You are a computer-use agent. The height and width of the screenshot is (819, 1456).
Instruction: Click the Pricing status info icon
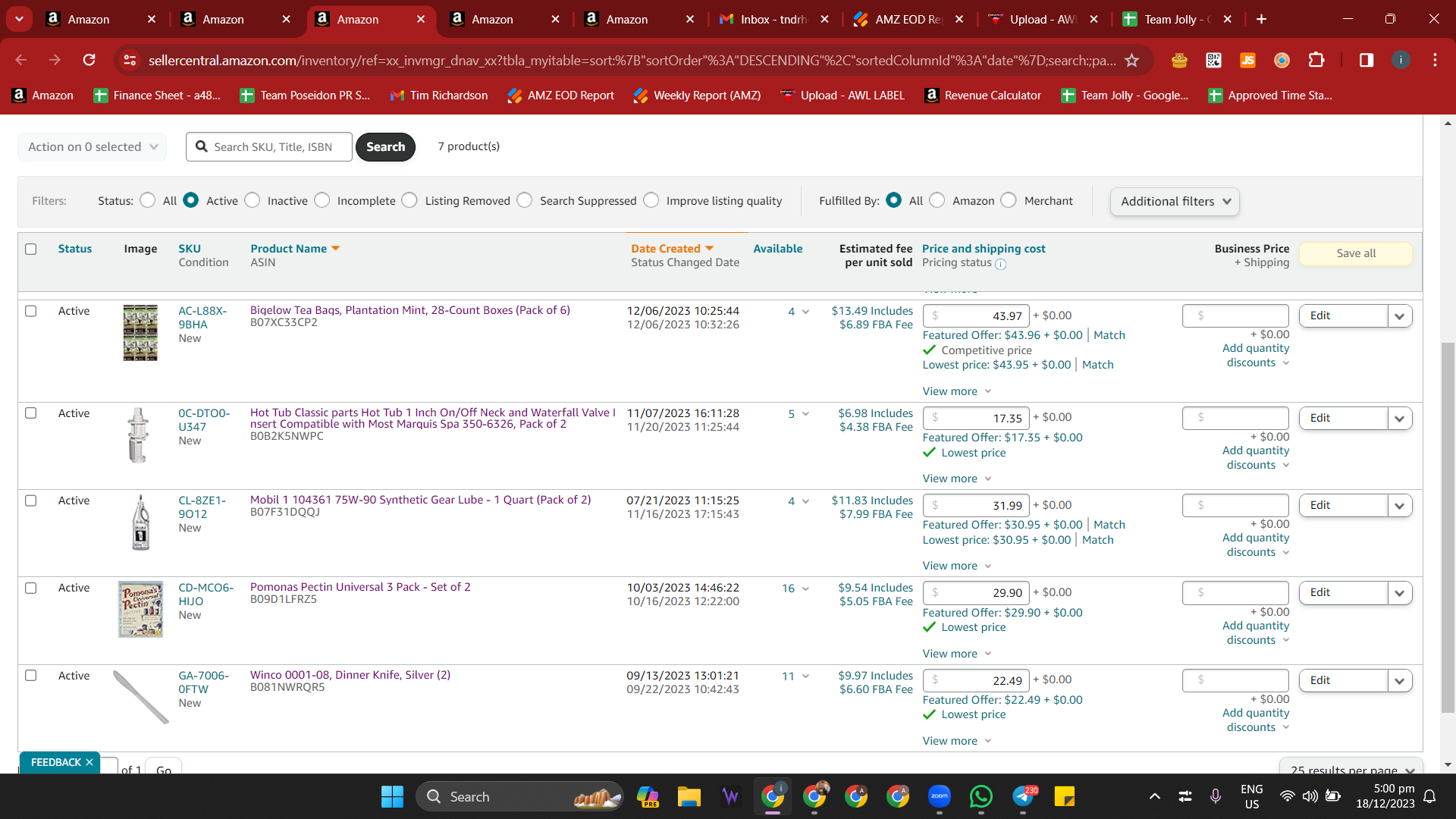[1000, 264]
